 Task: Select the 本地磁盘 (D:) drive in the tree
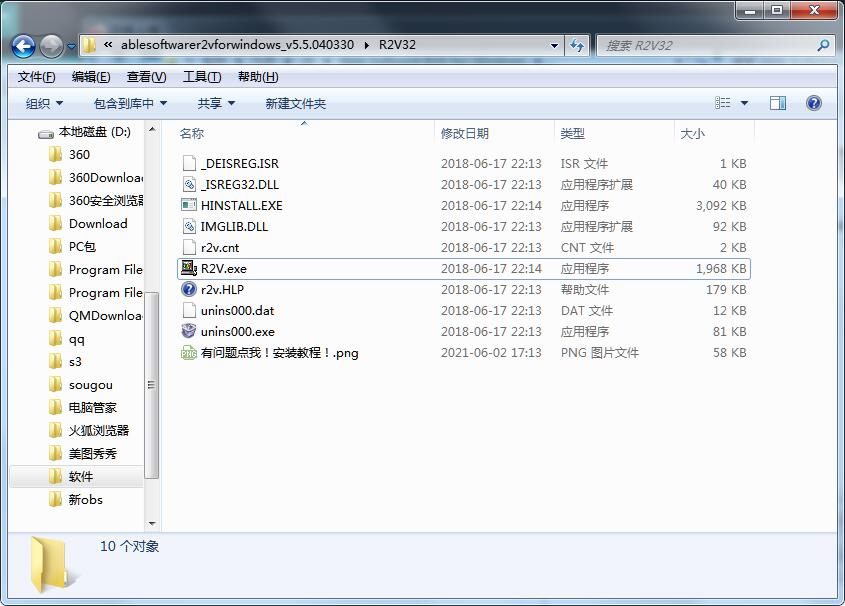point(84,133)
